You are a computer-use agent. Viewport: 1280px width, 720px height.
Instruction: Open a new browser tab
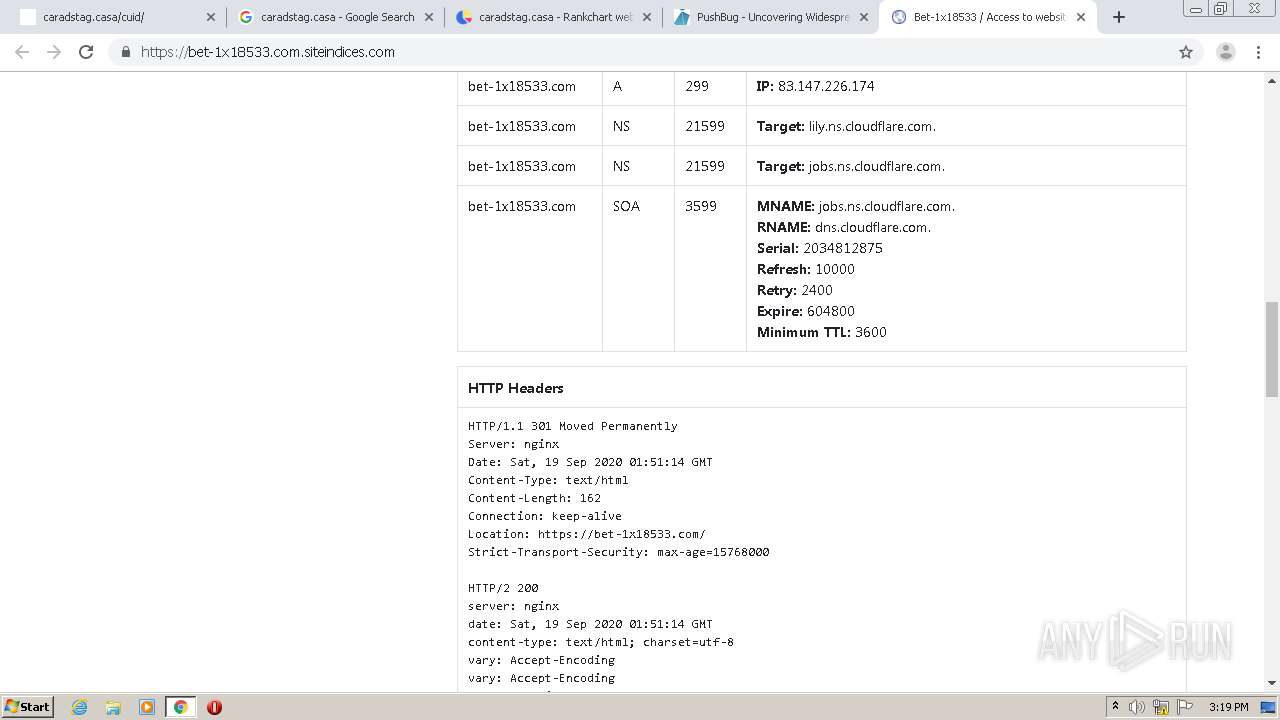point(1119,17)
